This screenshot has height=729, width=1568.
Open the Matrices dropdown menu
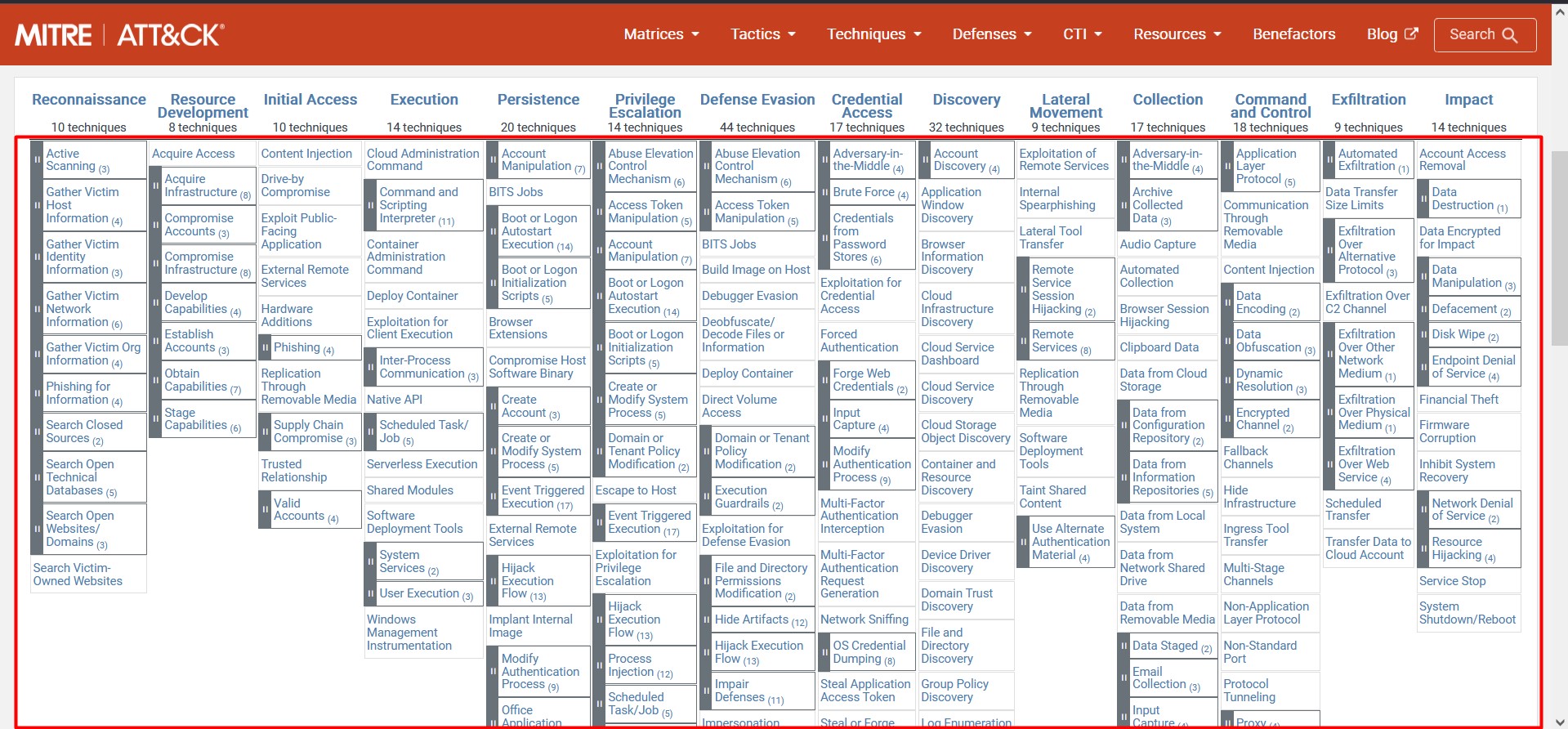[x=661, y=34]
